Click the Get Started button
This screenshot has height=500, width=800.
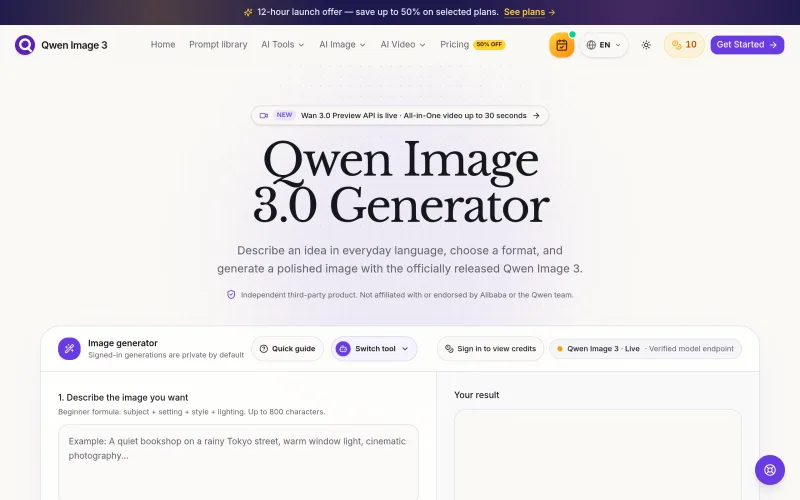[747, 45]
